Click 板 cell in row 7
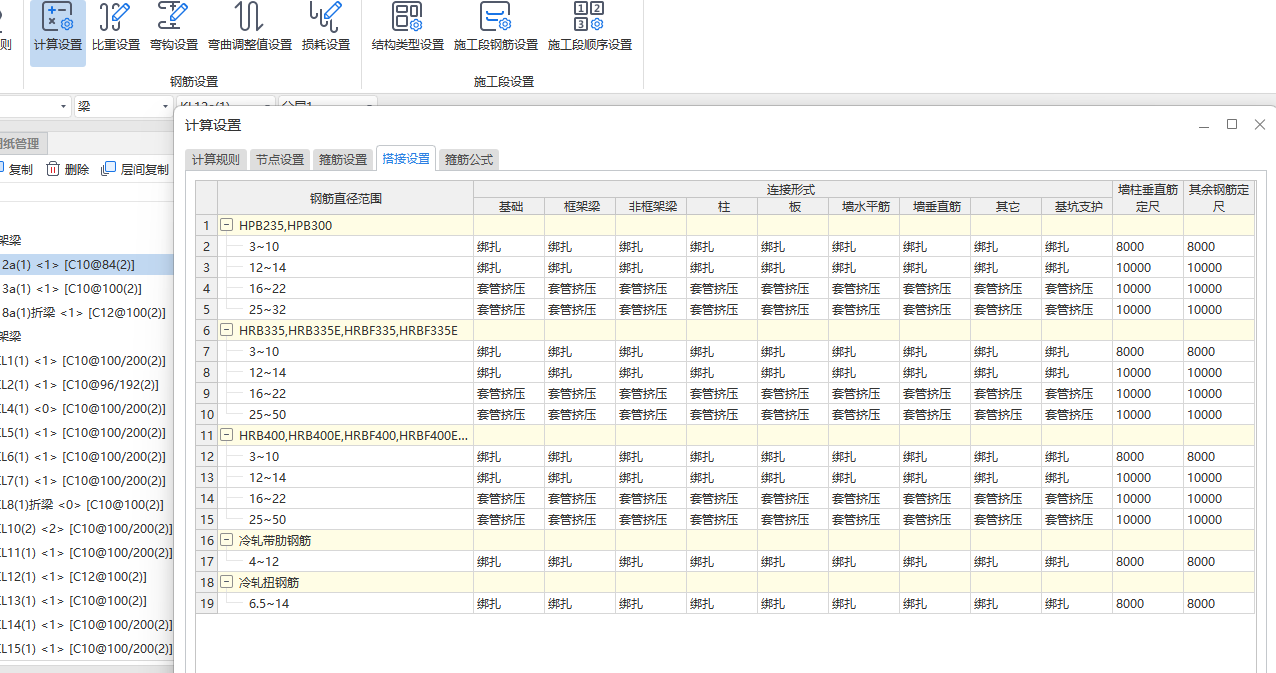This screenshot has width=1276, height=673. pos(793,352)
